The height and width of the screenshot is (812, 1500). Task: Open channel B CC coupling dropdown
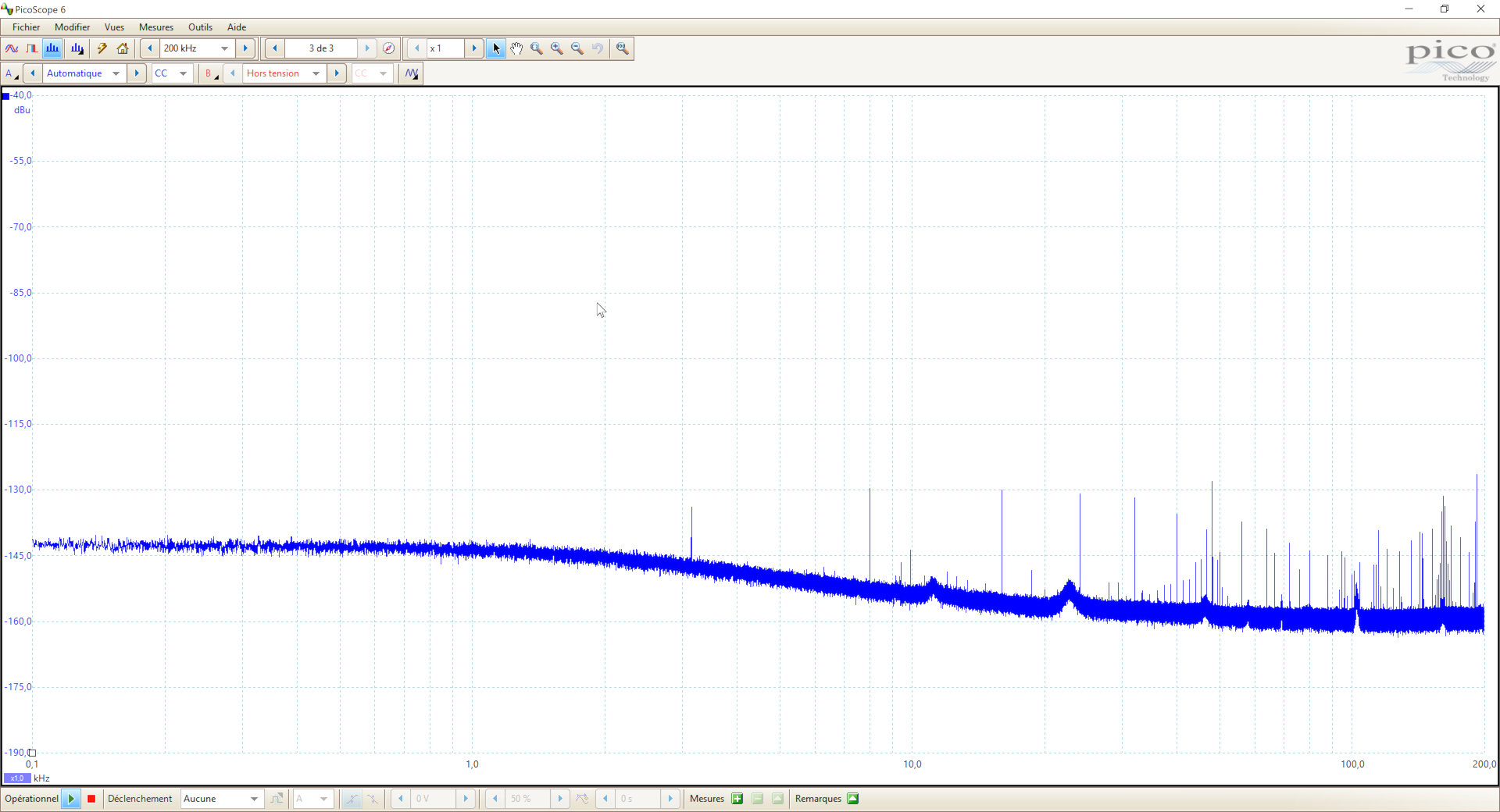[x=373, y=73]
